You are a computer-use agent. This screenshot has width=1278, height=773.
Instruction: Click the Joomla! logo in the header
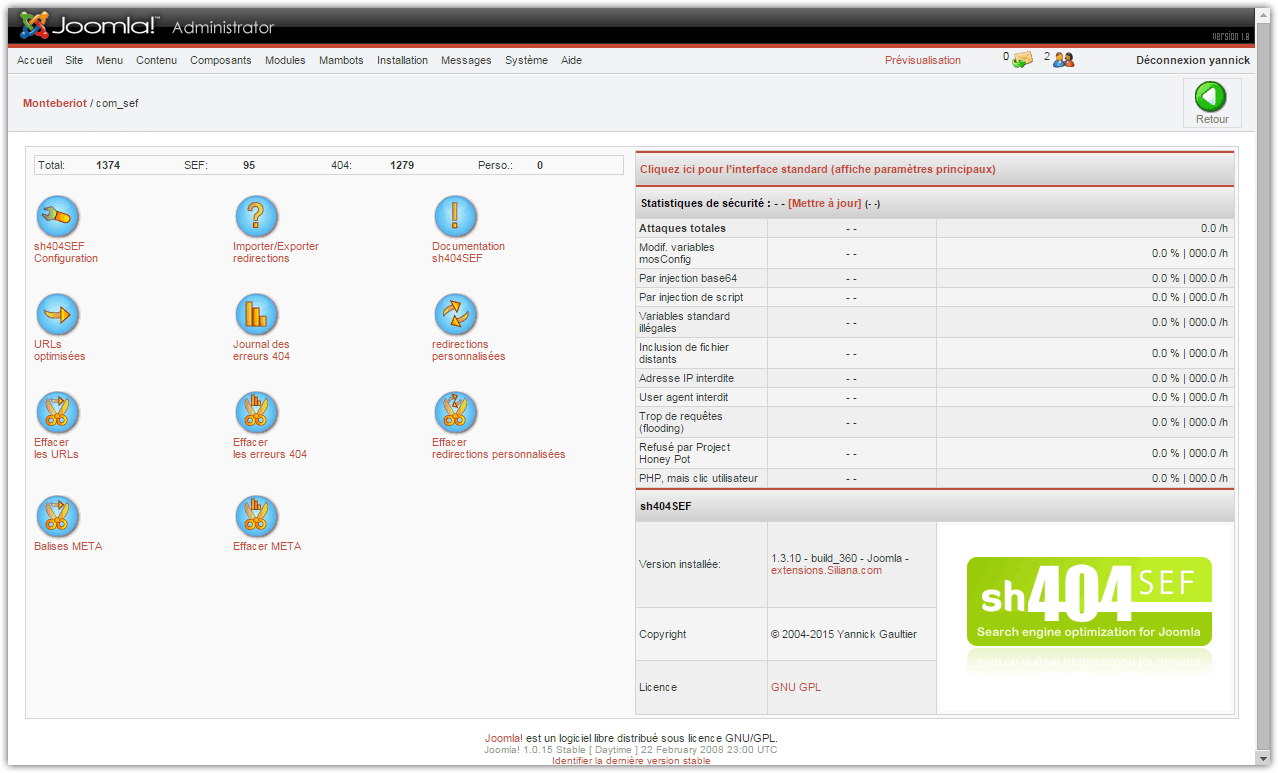point(90,25)
